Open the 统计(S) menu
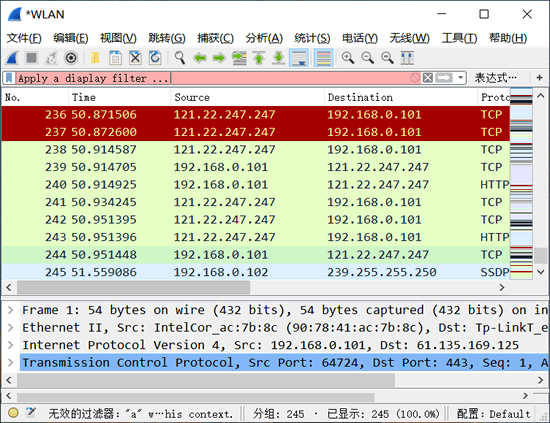 pos(312,38)
